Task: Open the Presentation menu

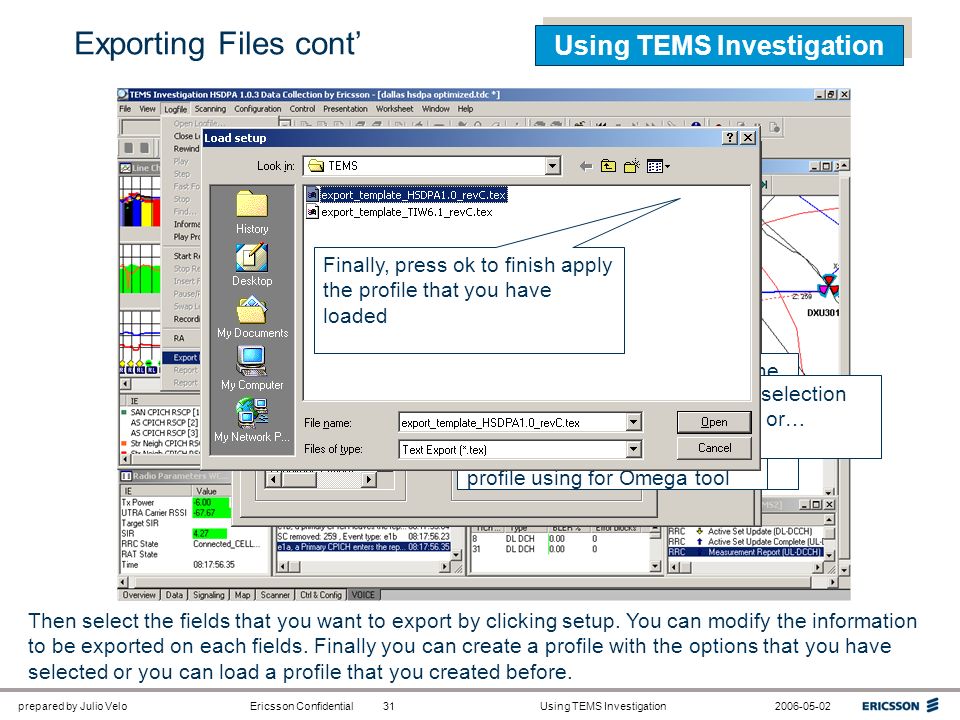Action: pos(345,109)
